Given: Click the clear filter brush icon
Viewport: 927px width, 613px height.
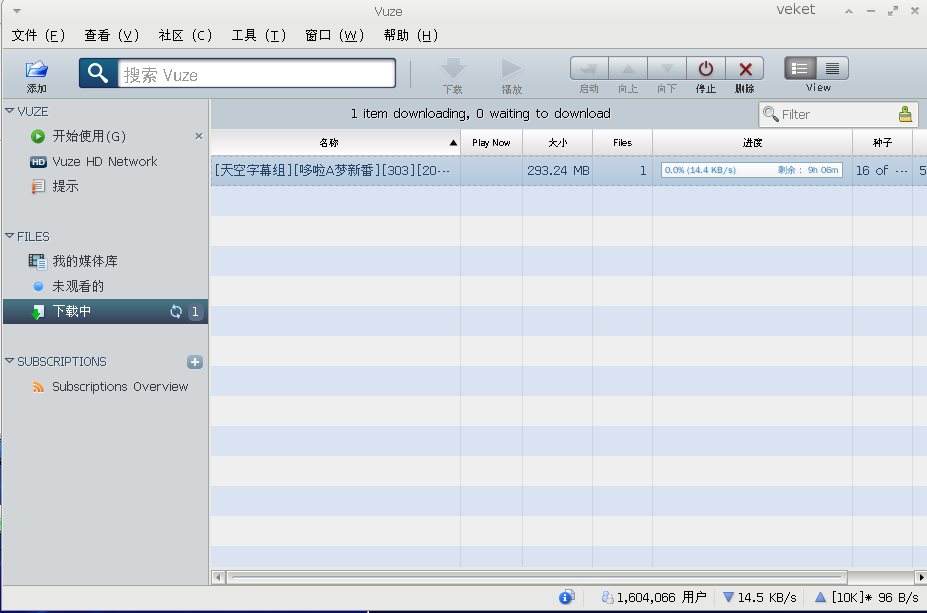Looking at the screenshot, I should [x=905, y=113].
